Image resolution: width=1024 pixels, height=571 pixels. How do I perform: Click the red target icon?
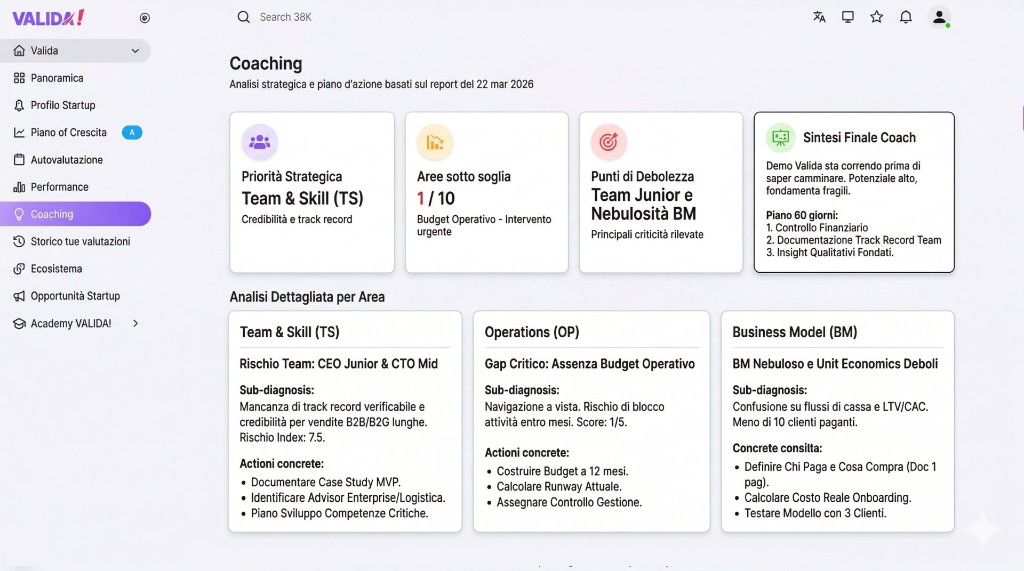click(x=609, y=142)
